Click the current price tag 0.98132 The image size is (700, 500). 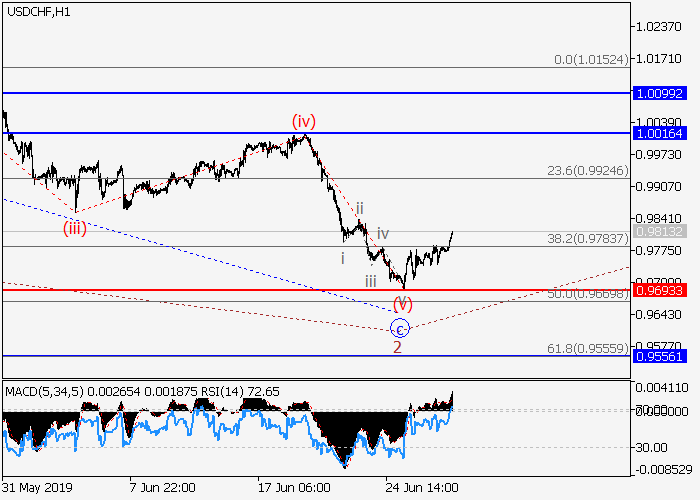[659, 231]
